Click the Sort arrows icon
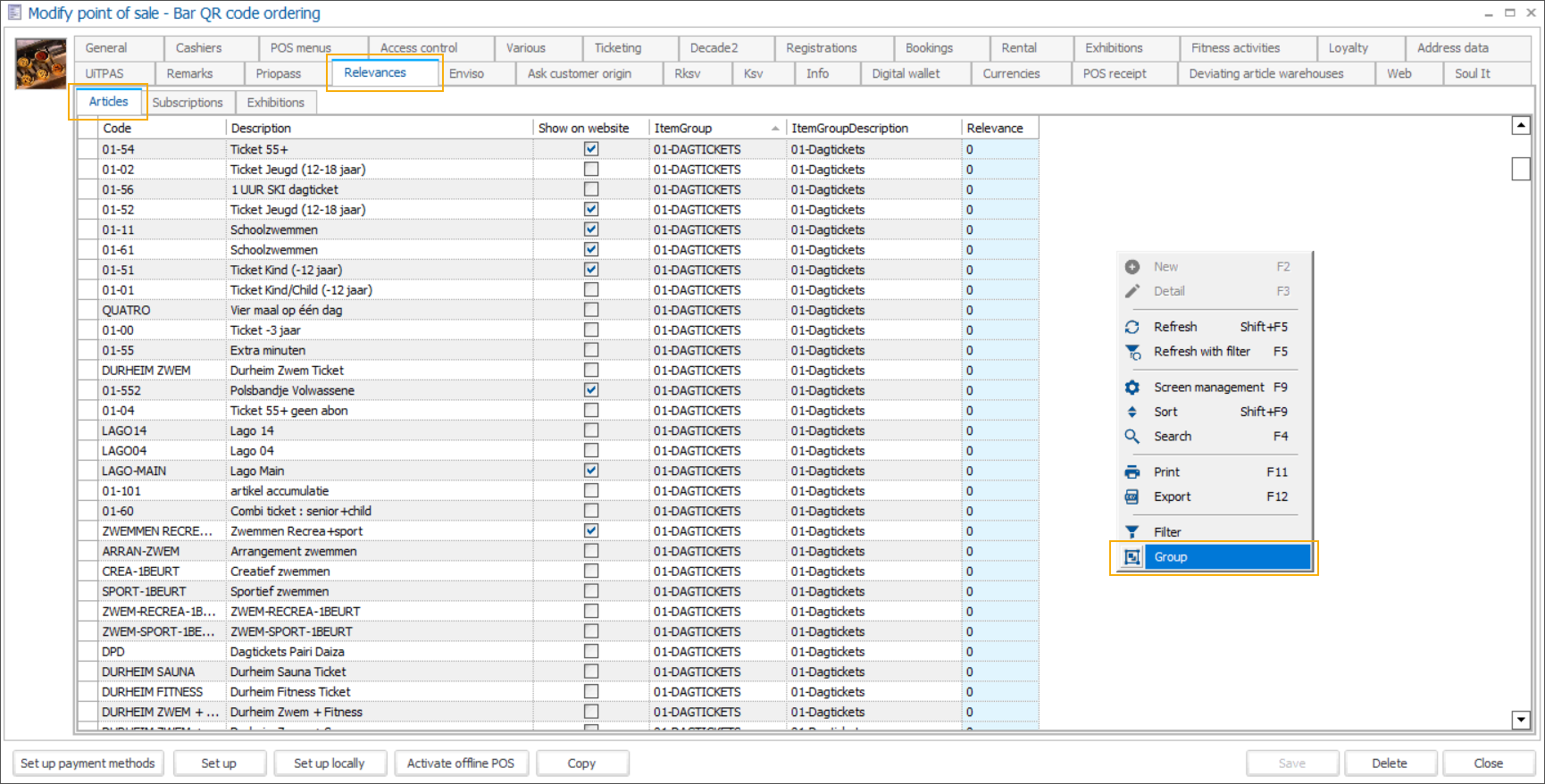The width and height of the screenshot is (1545, 784). pos(1132,412)
